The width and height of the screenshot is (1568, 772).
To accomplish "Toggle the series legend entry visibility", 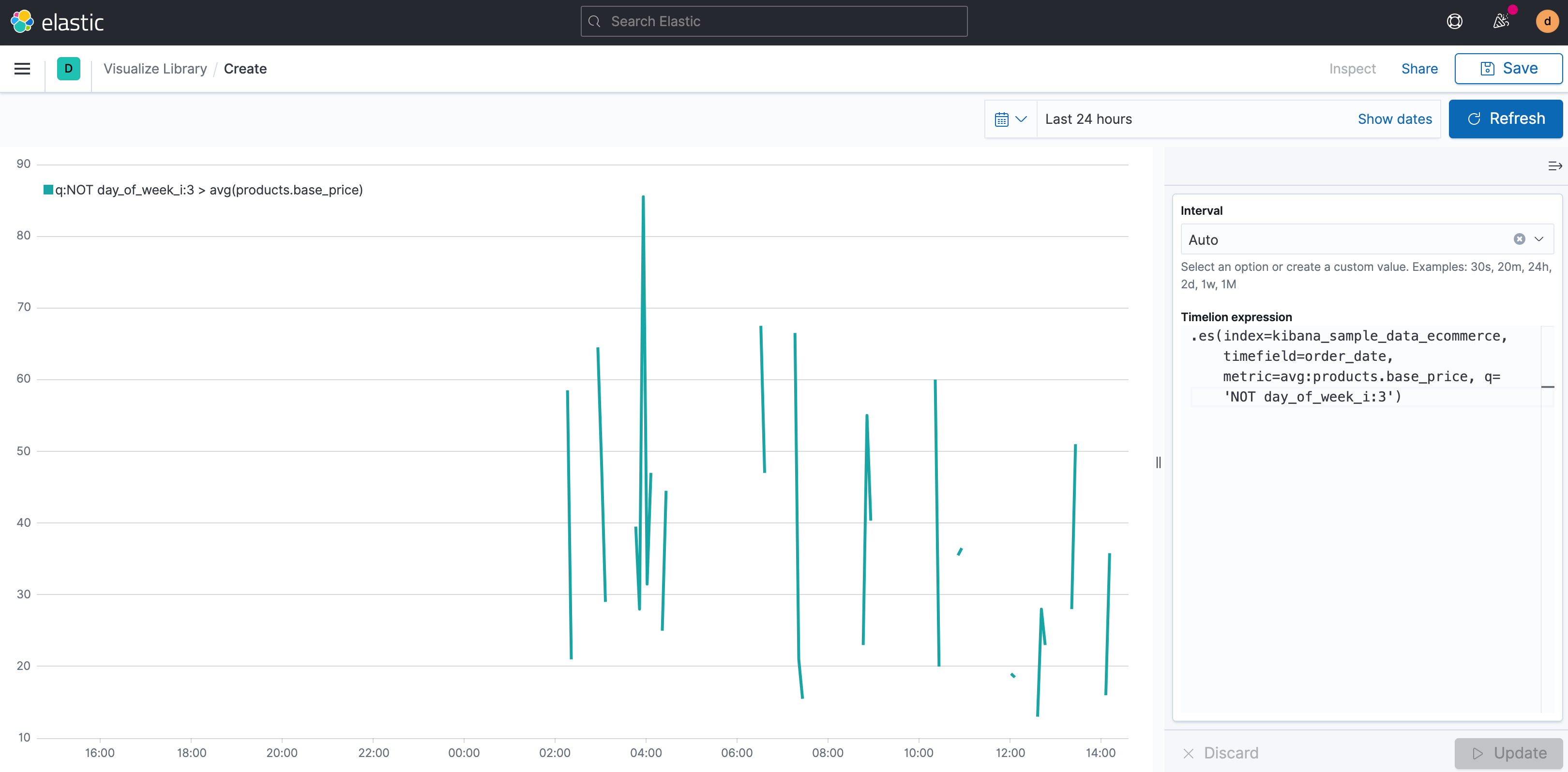I will pos(209,190).
